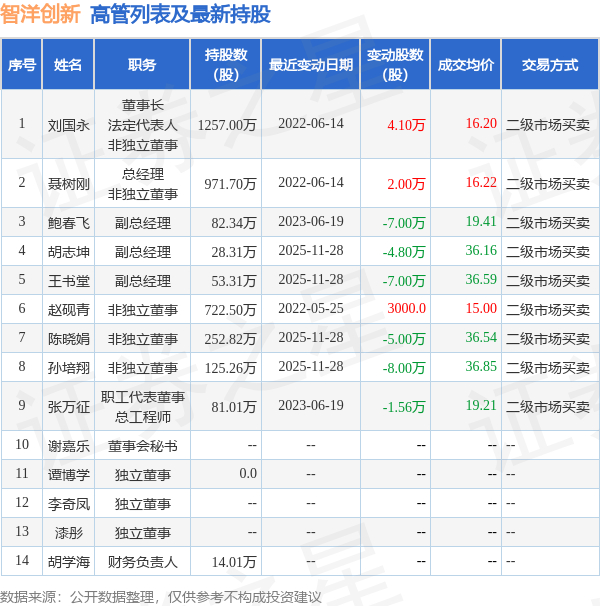Click holdings value 14.01万
This screenshot has width=600, height=606.
[x=234, y=562]
